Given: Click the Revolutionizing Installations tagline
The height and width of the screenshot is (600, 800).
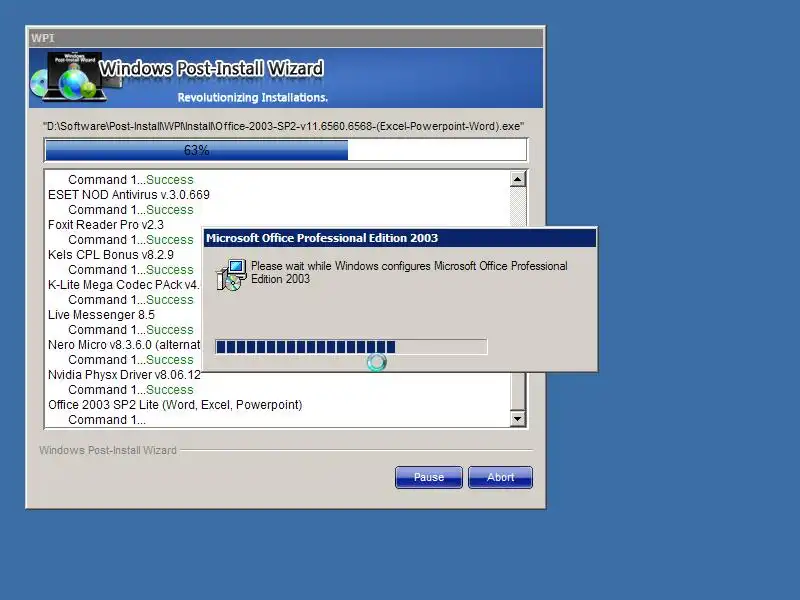Looking at the screenshot, I should click(253, 97).
